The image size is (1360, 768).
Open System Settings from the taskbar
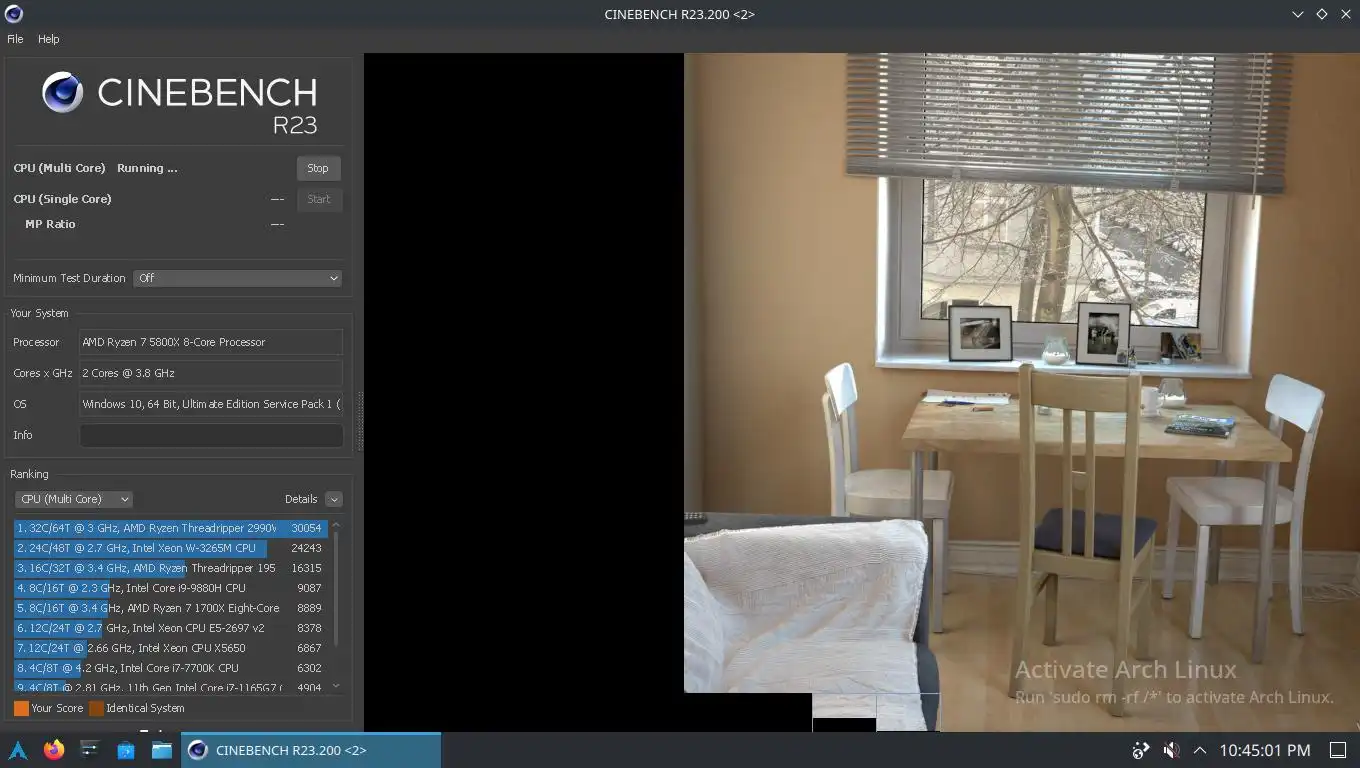coord(90,750)
